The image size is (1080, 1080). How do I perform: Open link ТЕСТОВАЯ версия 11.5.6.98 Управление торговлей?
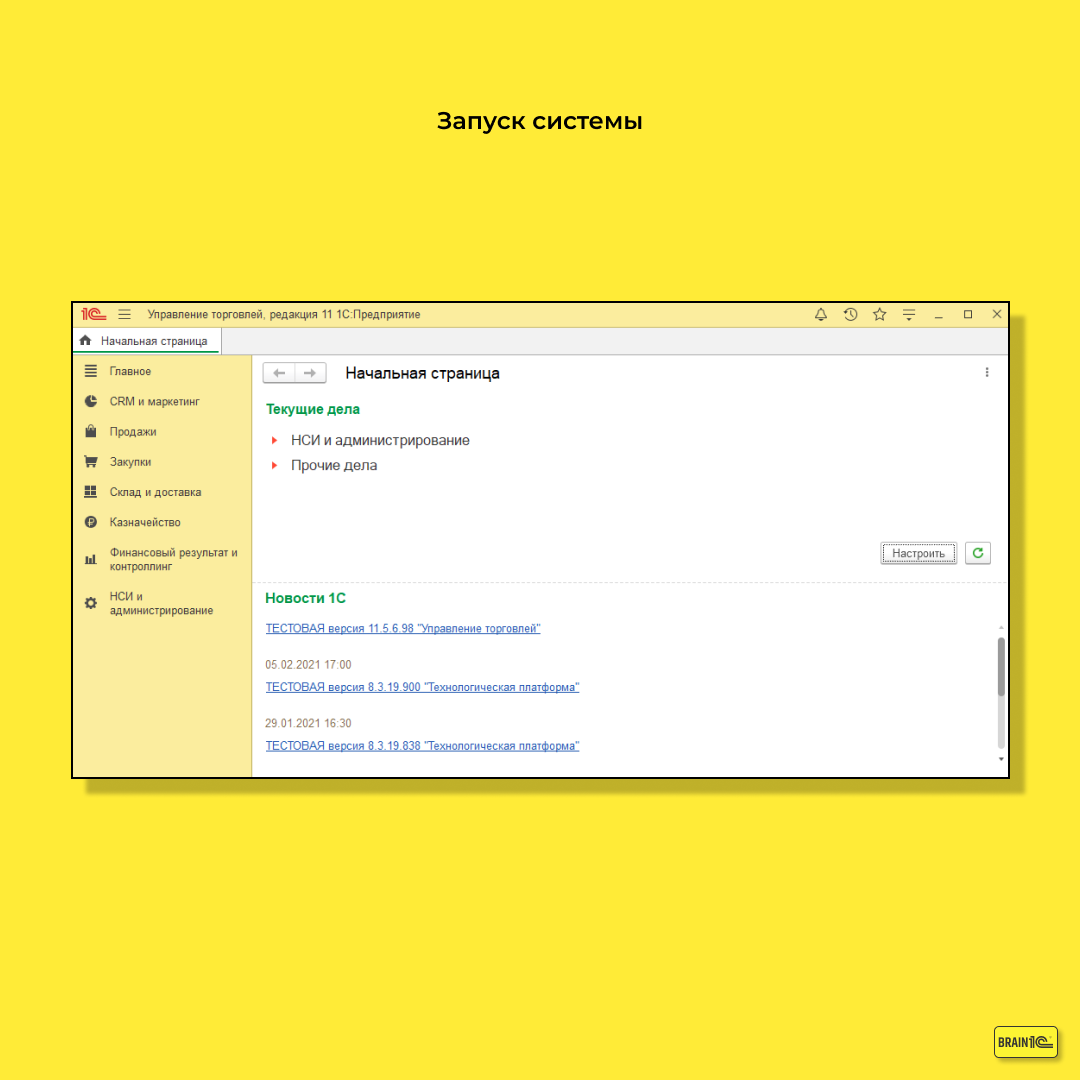point(403,628)
